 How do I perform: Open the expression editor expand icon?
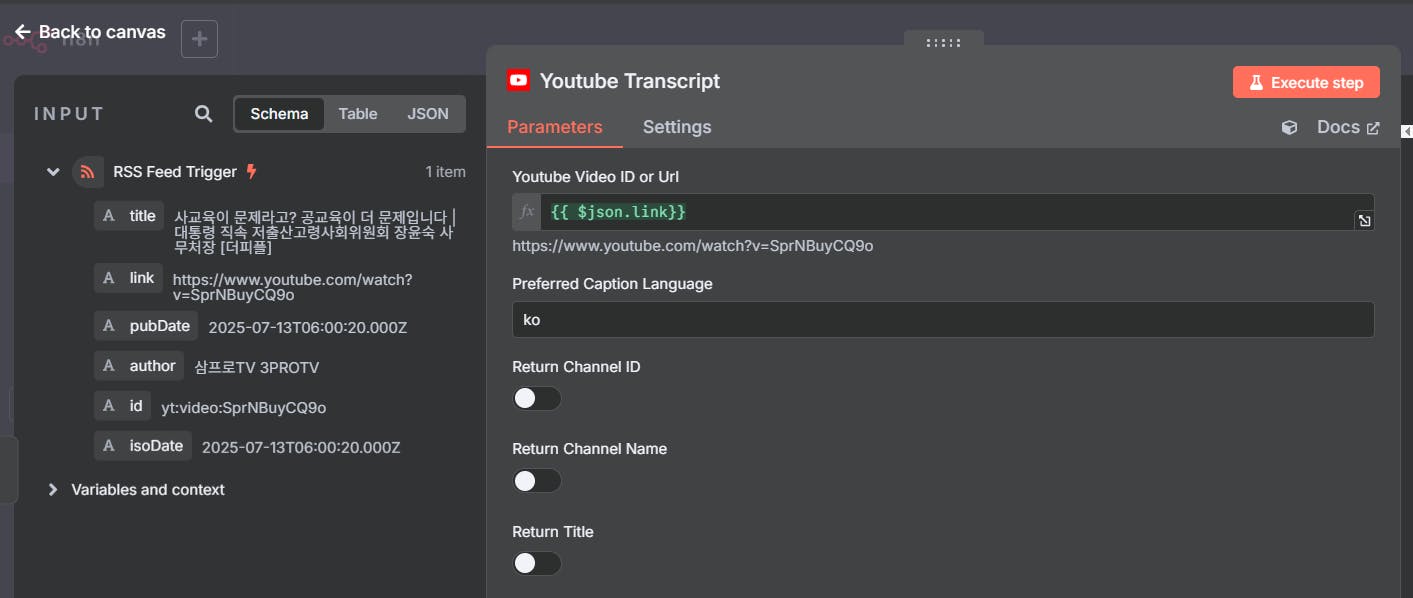pyautogui.click(x=1364, y=221)
